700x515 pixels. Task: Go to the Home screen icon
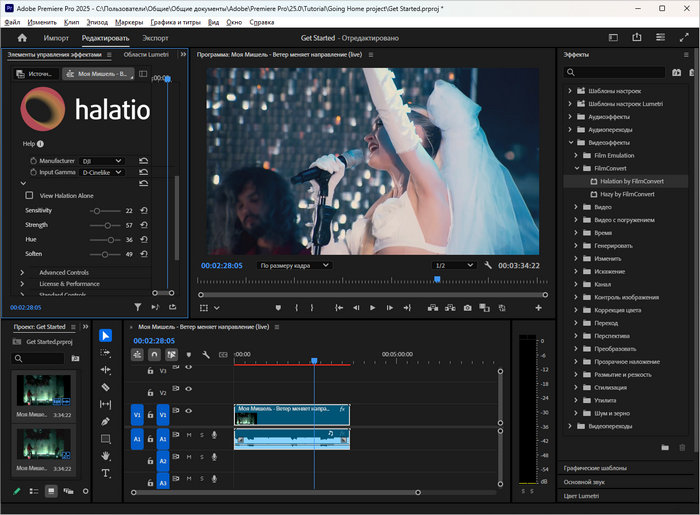22,38
